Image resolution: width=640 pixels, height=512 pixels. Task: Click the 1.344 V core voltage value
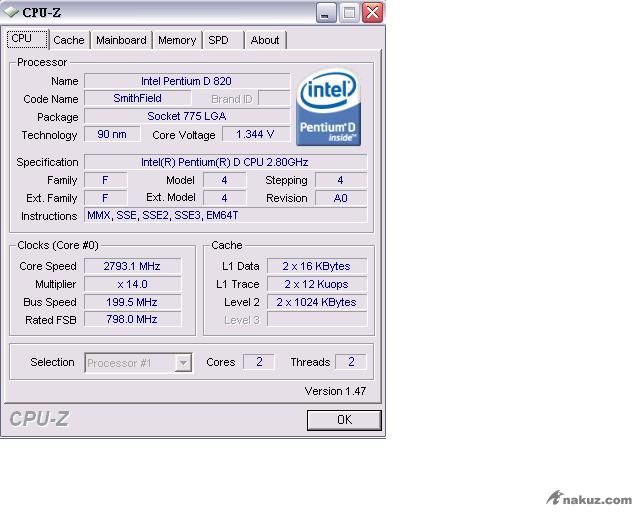pos(256,134)
